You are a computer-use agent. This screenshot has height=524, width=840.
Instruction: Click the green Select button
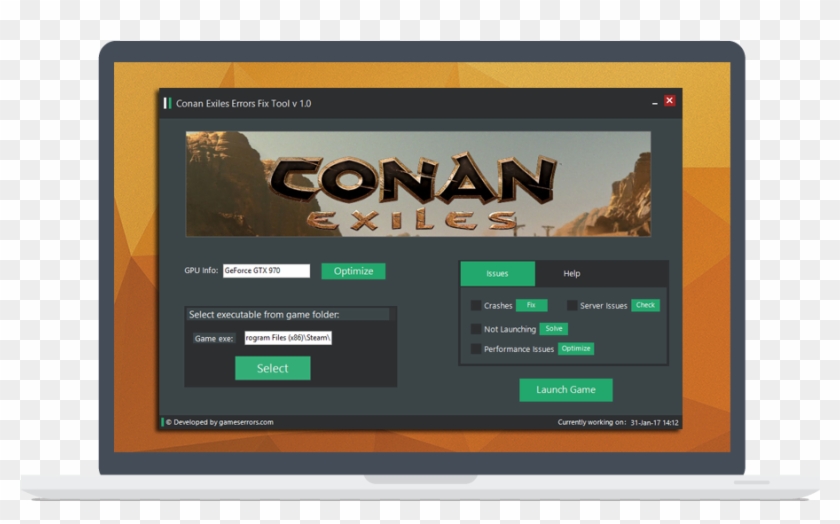pos(273,368)
